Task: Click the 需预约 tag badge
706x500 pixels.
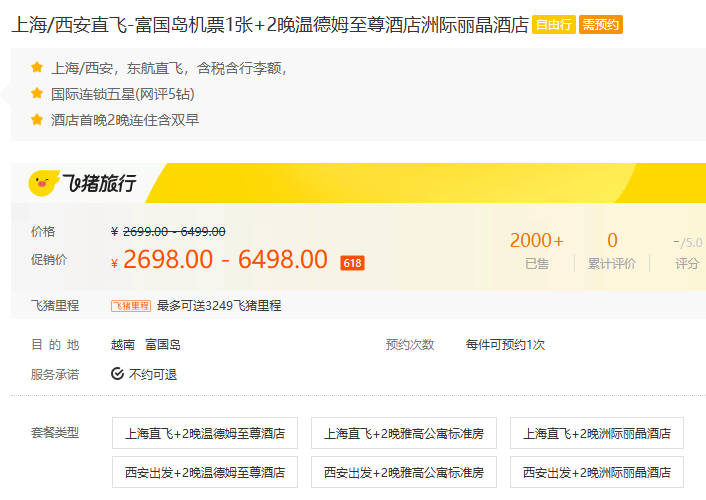Action: tap(601, 25)
